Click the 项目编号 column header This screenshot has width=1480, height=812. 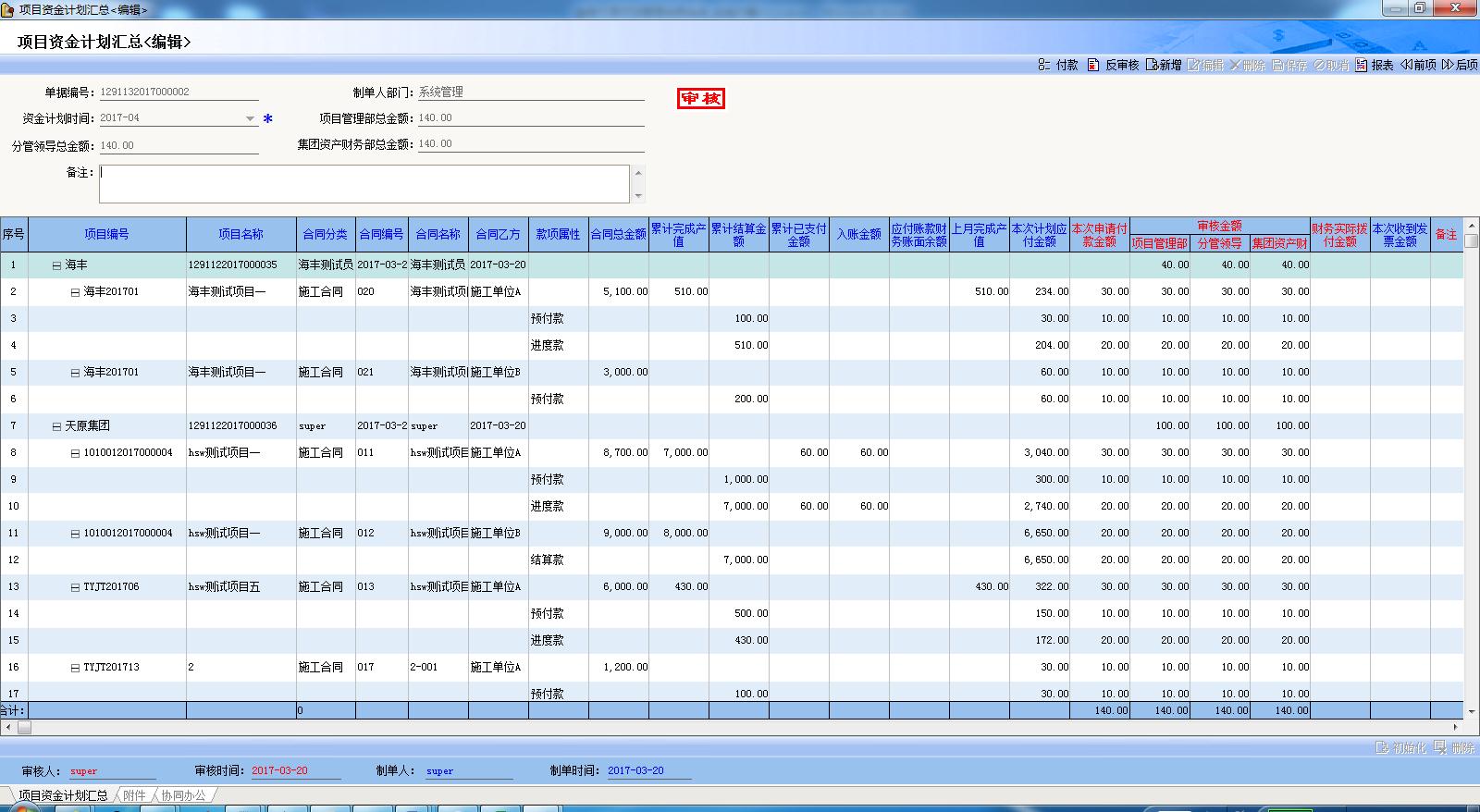coord(106,235)
